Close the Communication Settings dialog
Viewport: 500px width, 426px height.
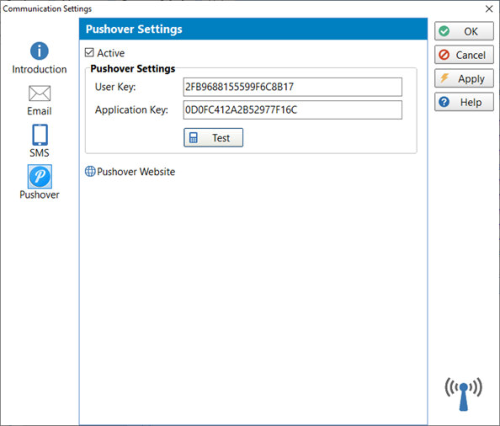click(489, 9)
